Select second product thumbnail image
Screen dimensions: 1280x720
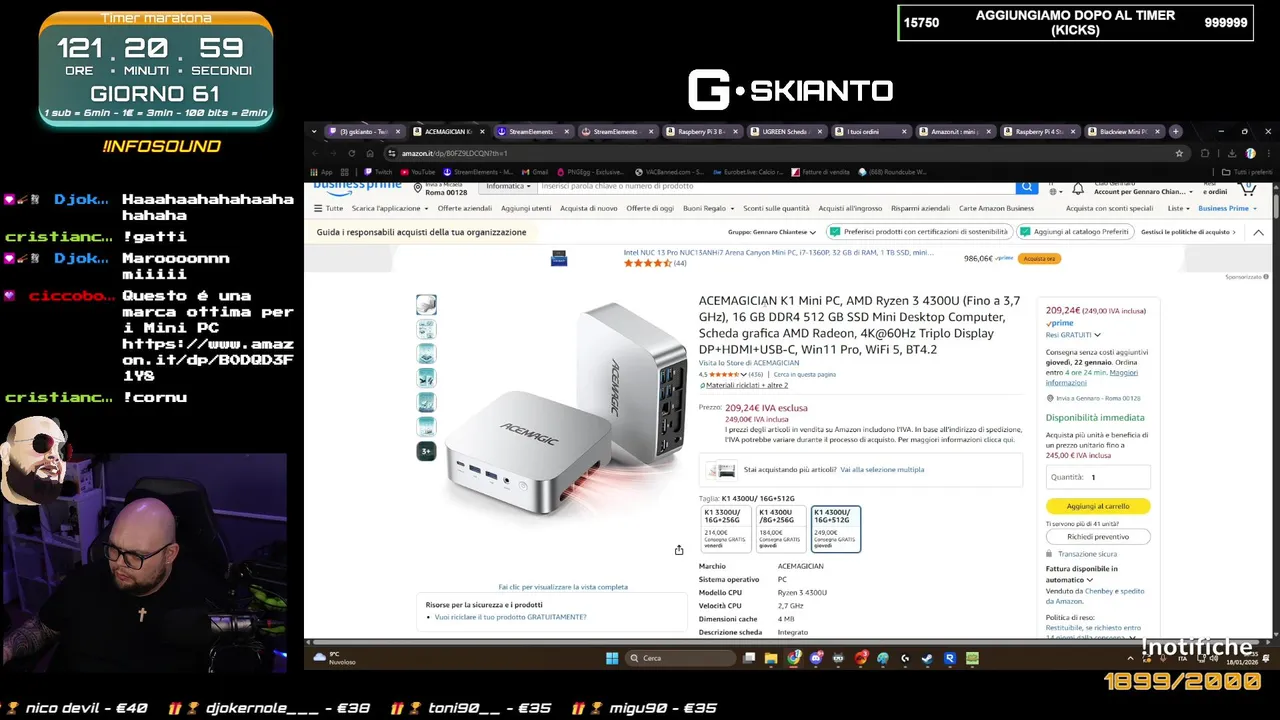[426, 329]
